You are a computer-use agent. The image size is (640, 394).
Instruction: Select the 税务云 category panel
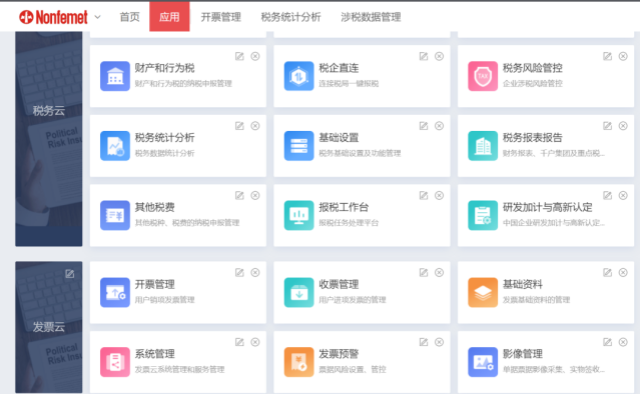click(49, 139)
